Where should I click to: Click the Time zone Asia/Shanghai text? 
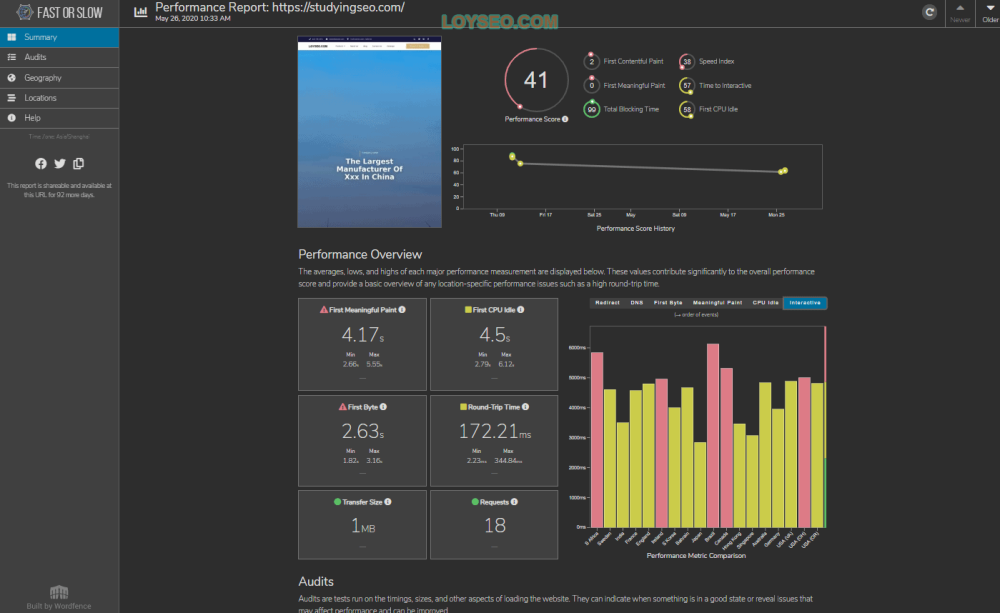tap(59, 137)
